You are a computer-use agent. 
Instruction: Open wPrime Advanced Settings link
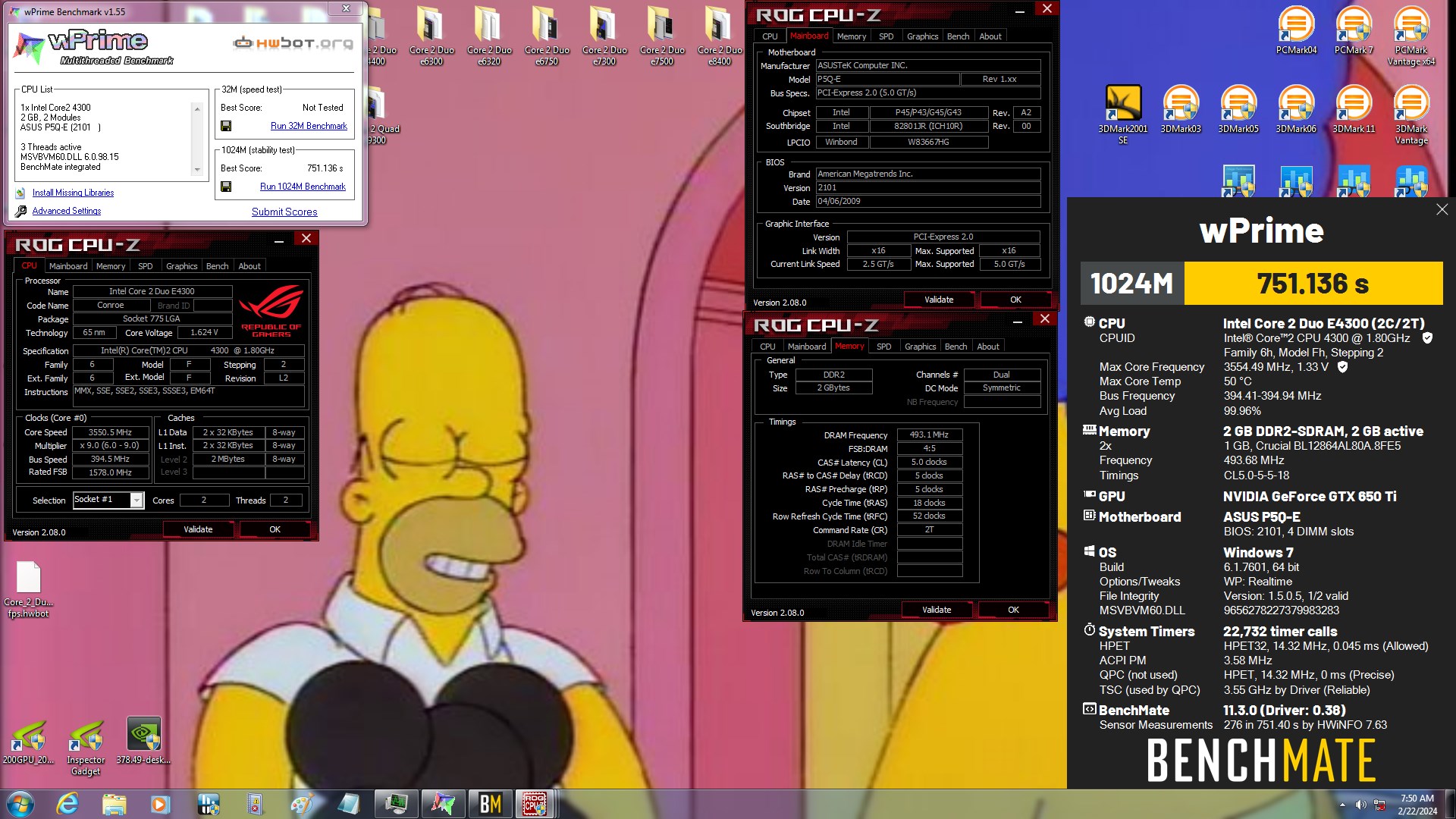point(67,211)
